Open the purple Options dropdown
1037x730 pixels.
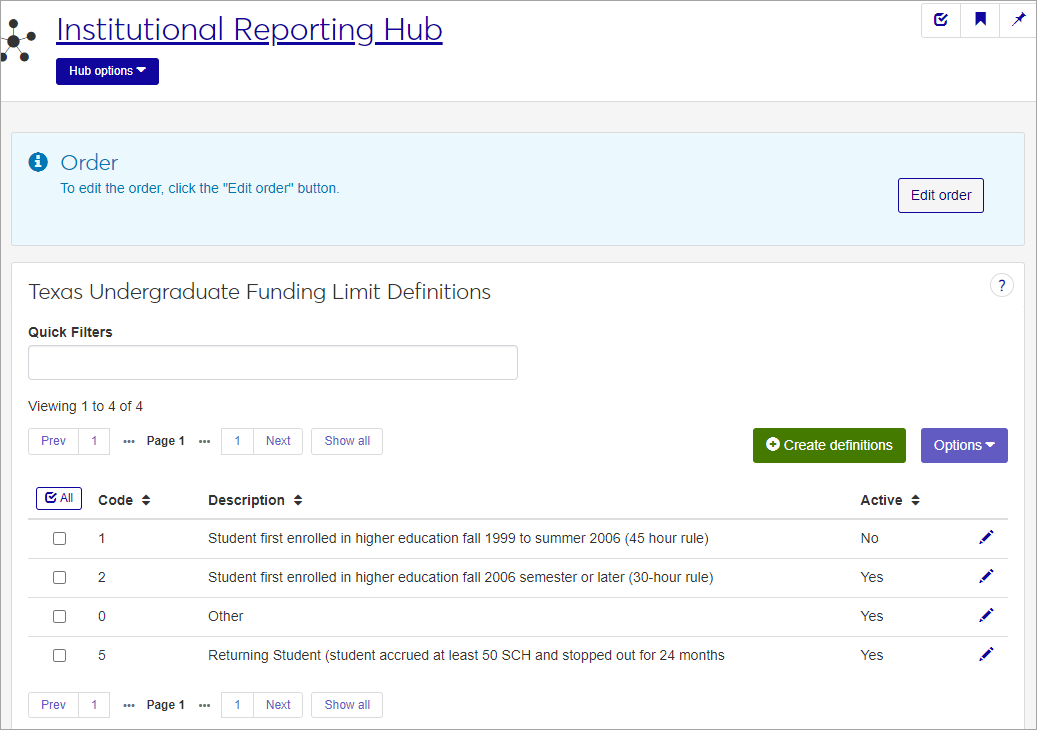click(x=963, y=446)
